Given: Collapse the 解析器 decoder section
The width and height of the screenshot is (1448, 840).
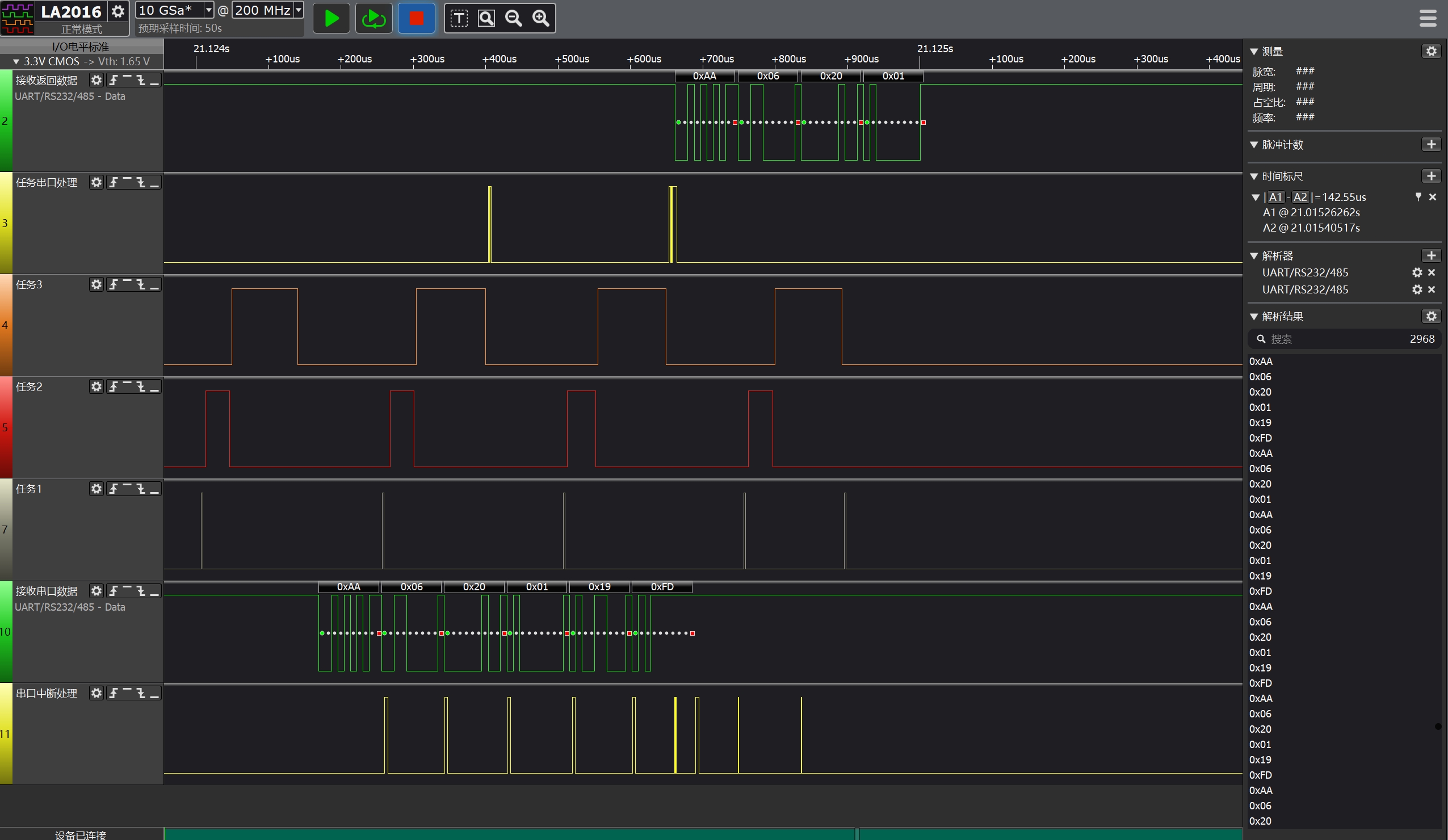Looking at the screenshot, I should point(1254,256).
